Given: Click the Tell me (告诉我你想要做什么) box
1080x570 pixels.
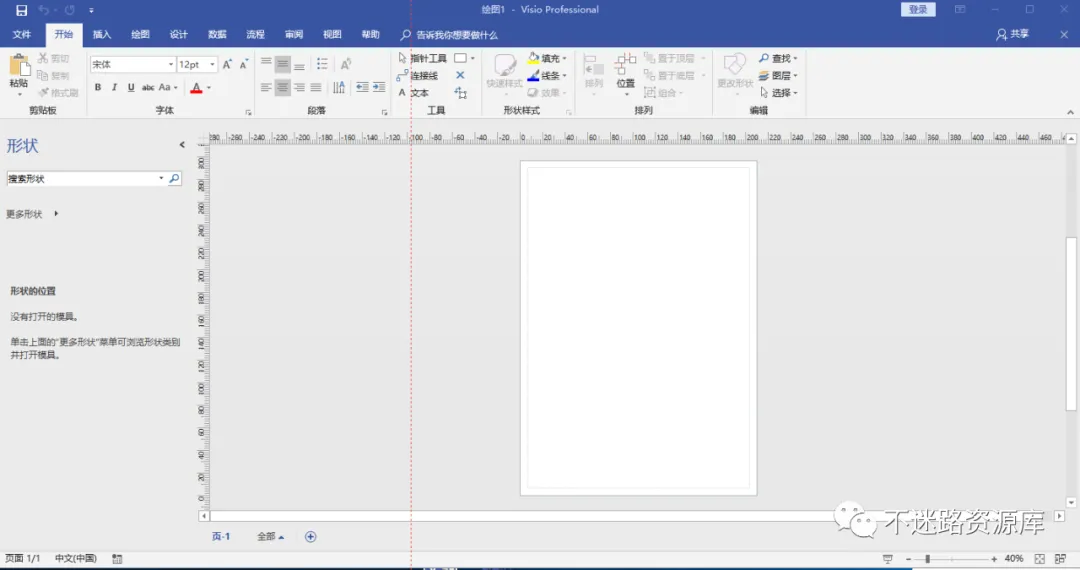Looking at the screenshot, I should tap(449, 35).
